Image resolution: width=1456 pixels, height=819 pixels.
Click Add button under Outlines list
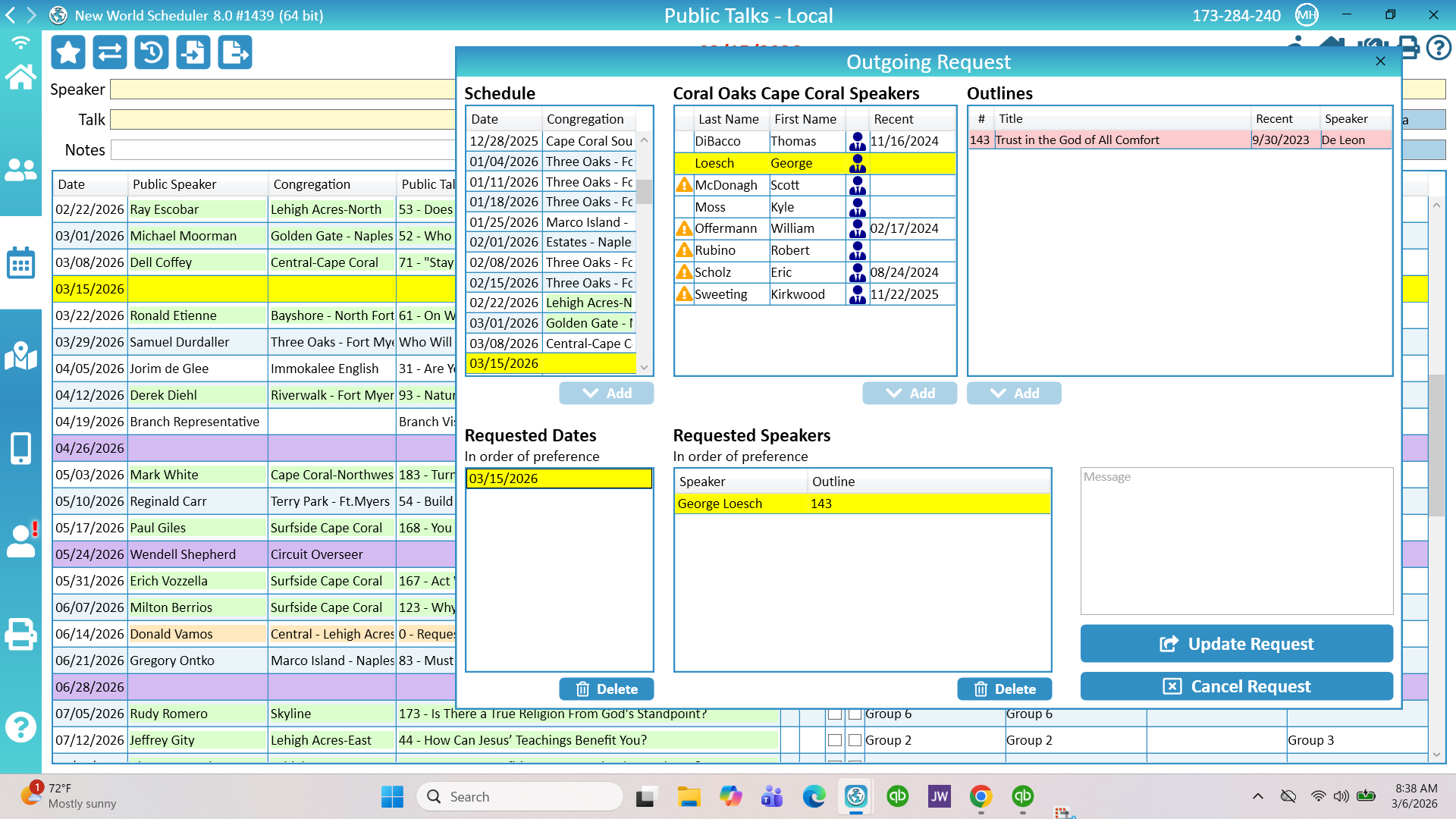point(1014,393)
